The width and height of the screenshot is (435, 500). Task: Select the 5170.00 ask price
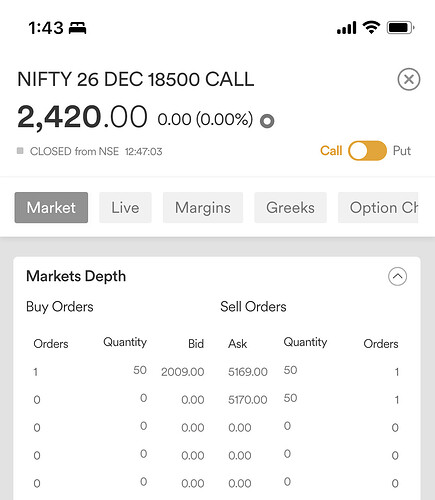[248, 400]
